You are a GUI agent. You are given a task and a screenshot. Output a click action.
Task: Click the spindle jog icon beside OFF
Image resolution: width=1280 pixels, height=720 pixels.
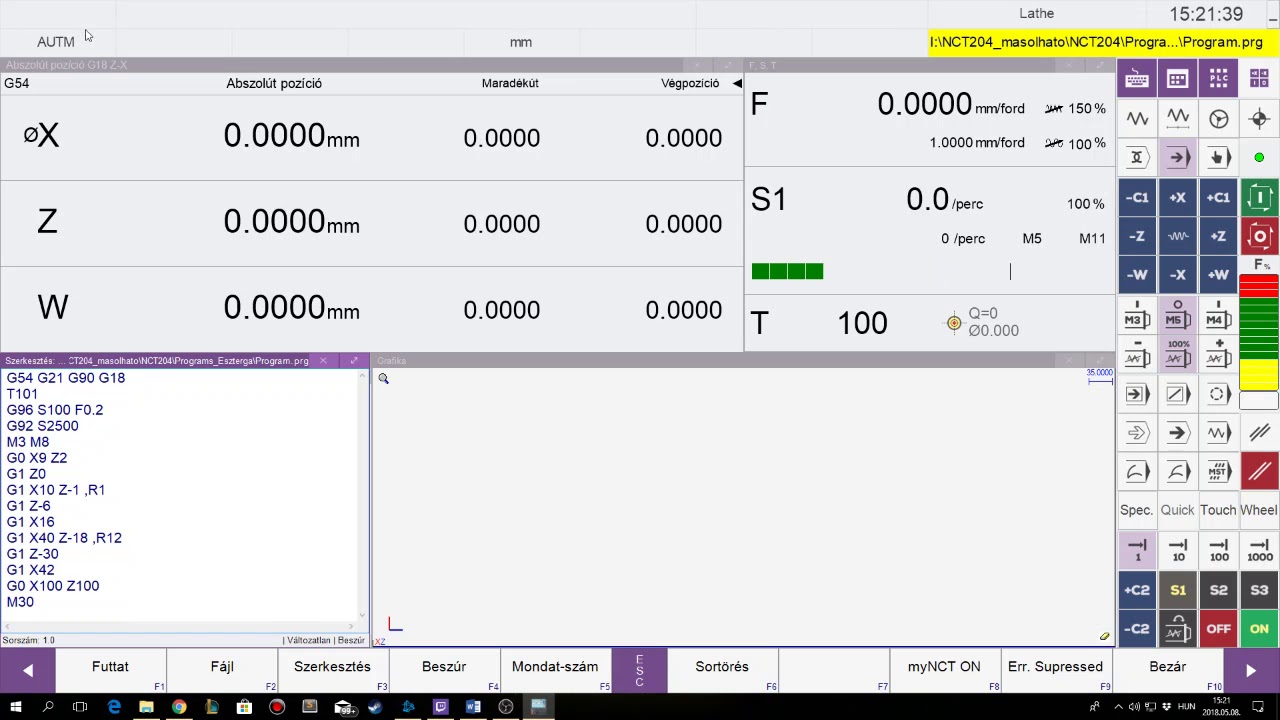tap(1178, 629)
